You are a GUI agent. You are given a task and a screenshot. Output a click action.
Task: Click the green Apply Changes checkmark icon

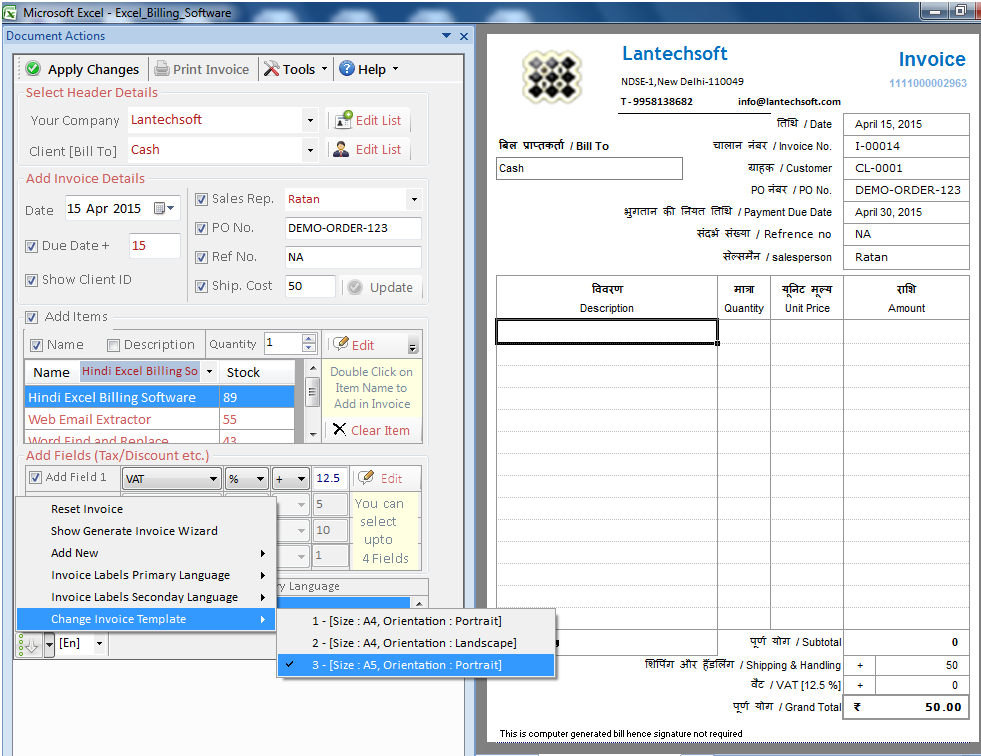coord(34,69)
